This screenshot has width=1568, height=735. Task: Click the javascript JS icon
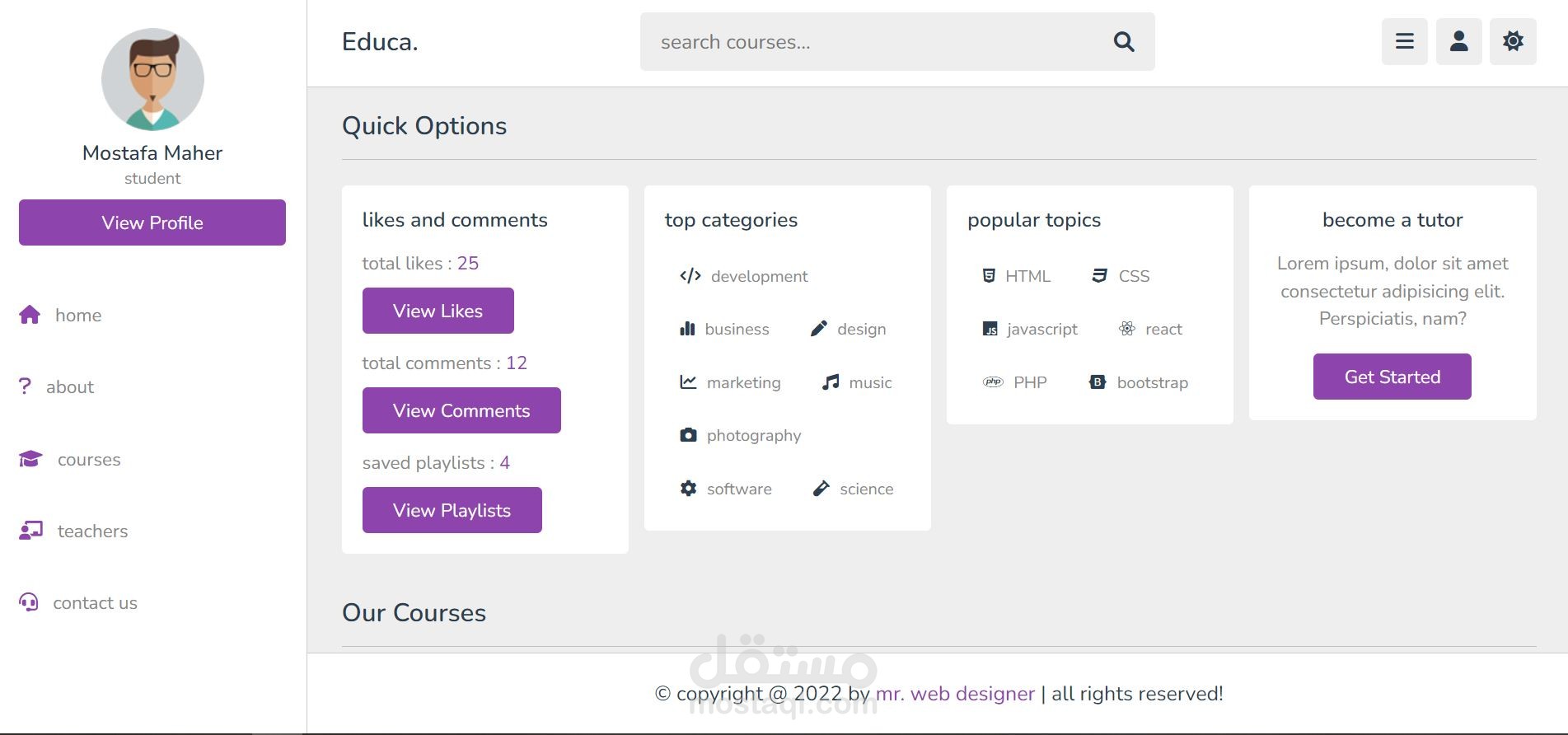point(990,329)
